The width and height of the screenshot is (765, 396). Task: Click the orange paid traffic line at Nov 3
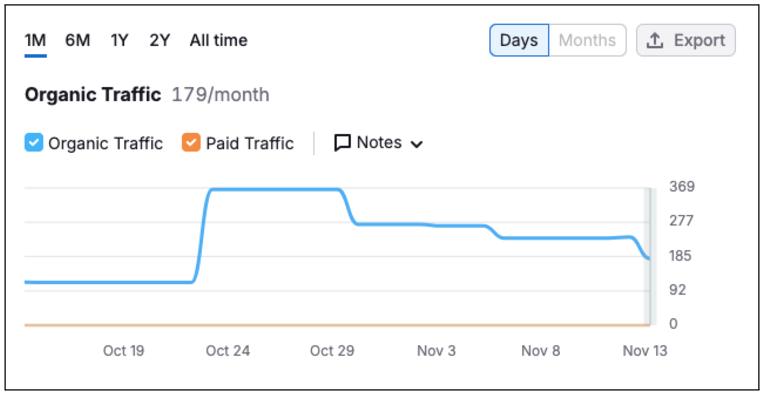coord(436,325)
